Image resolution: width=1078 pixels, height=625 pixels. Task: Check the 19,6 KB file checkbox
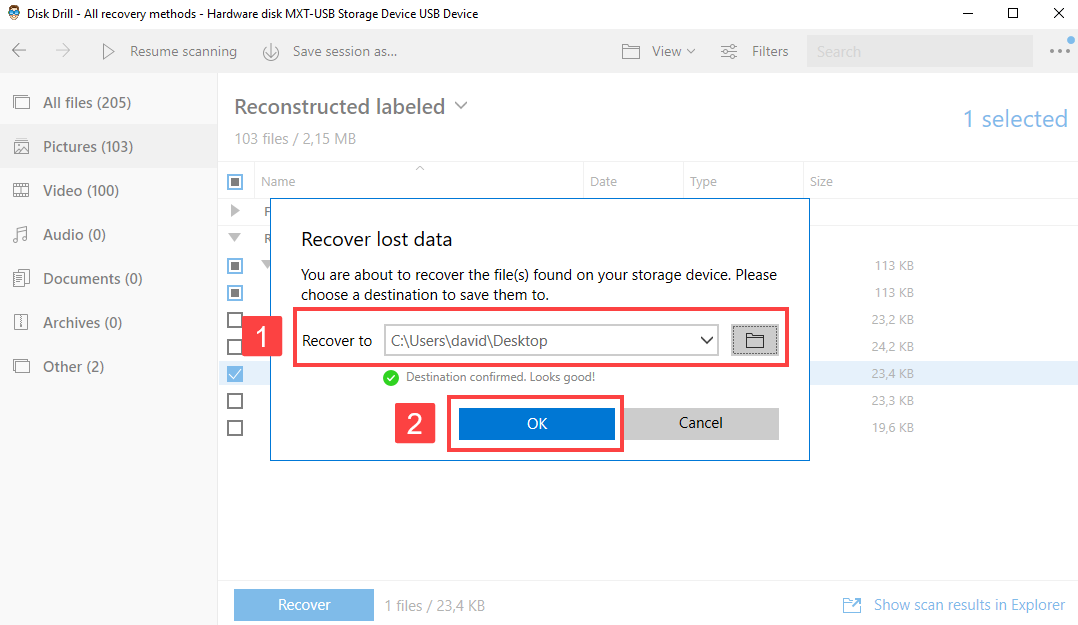tap(235, 428)
